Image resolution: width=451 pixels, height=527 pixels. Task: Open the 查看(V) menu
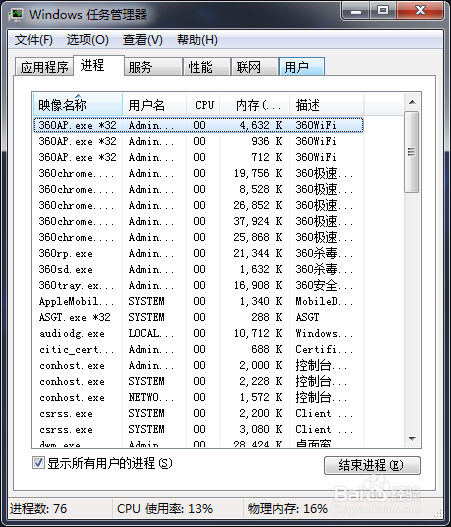pyautogui.click(x=142, y=40)
